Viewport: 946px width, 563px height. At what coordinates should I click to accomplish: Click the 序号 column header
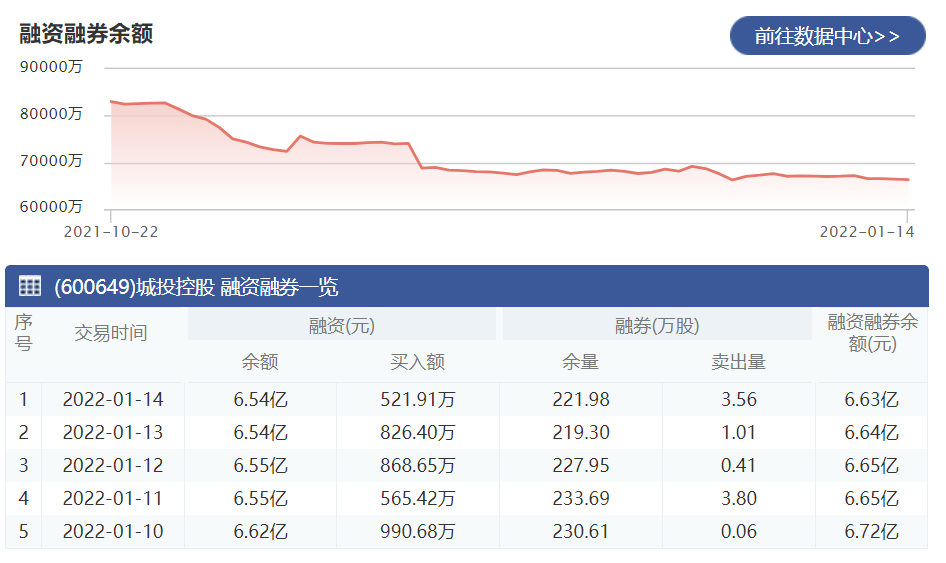pos(24,332)
